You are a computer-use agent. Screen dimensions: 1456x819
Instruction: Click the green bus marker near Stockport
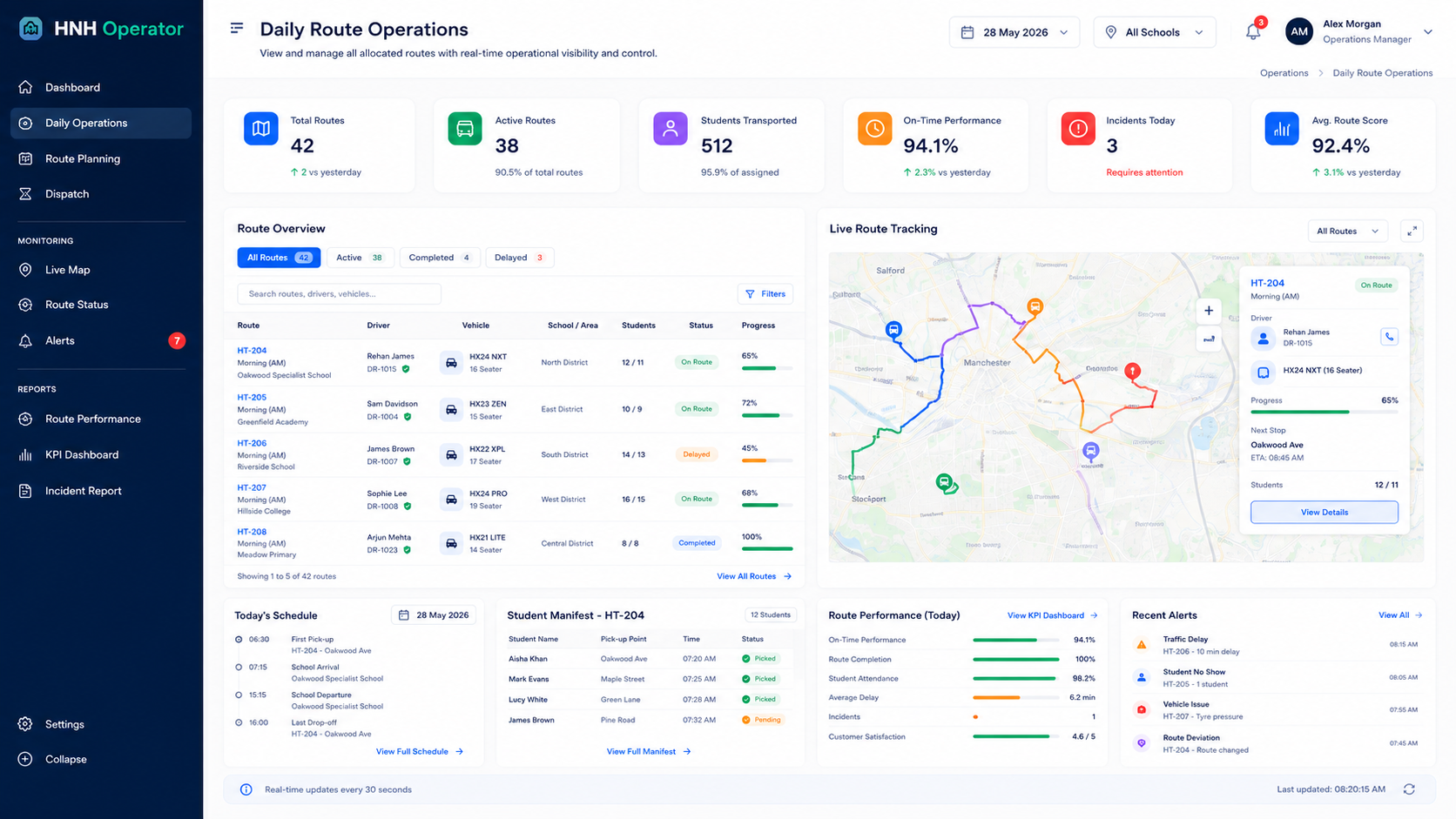tap(944, 482)
